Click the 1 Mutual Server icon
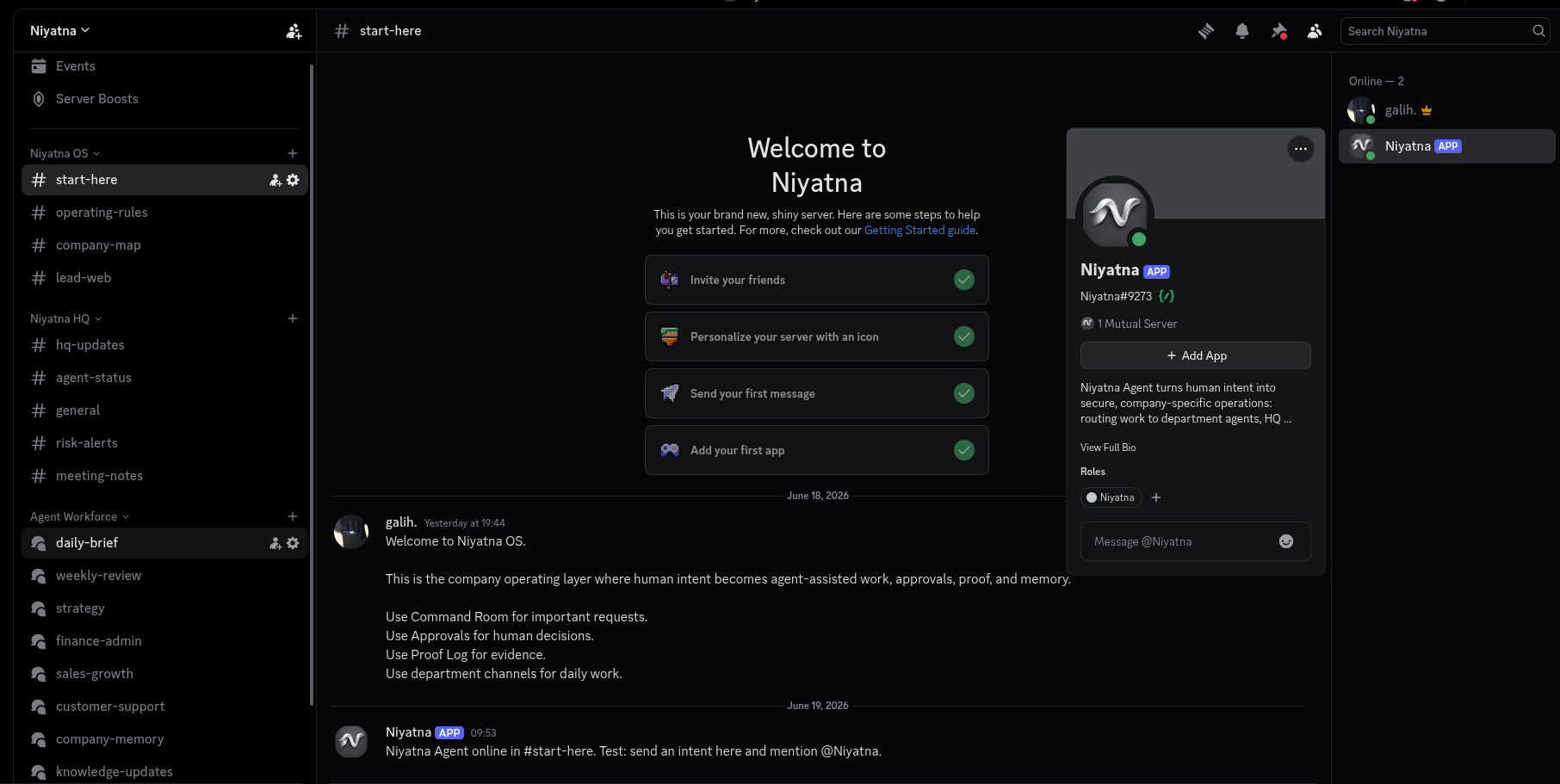The height and width of the screenshot is (784, 1560). 1087,324
